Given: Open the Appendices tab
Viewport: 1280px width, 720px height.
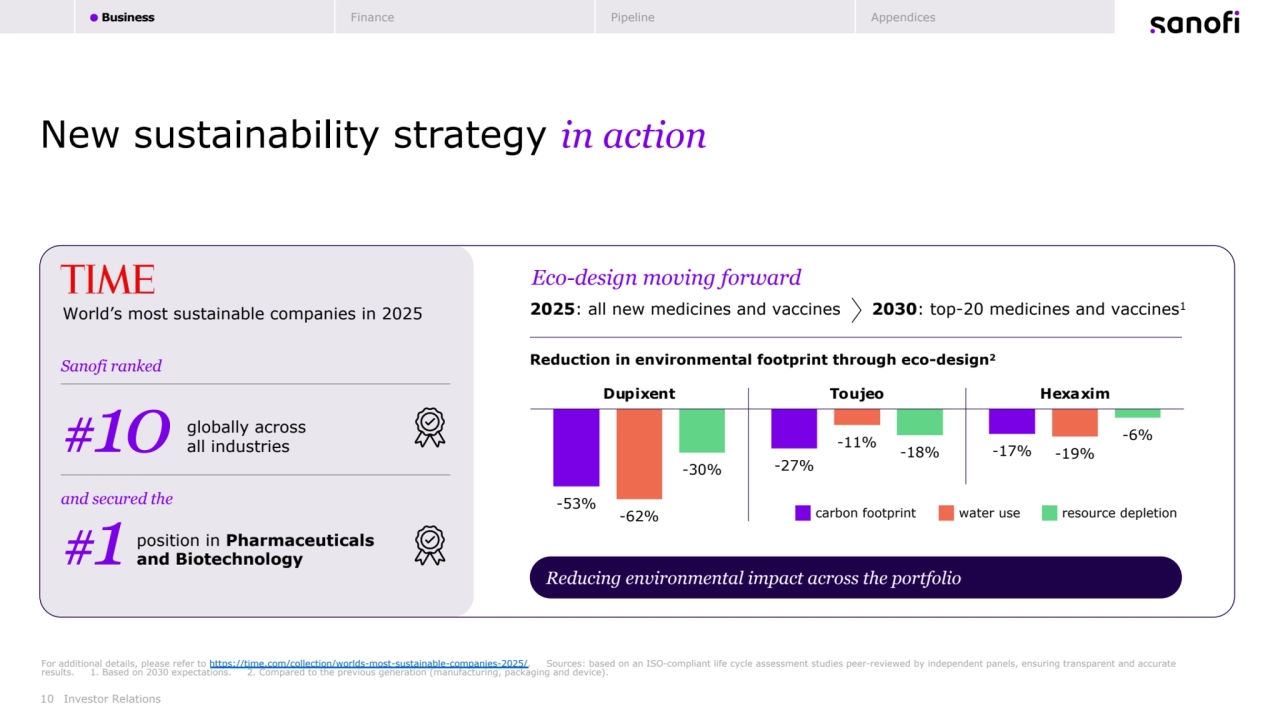Looking at the screenshot, I should 985,17.
